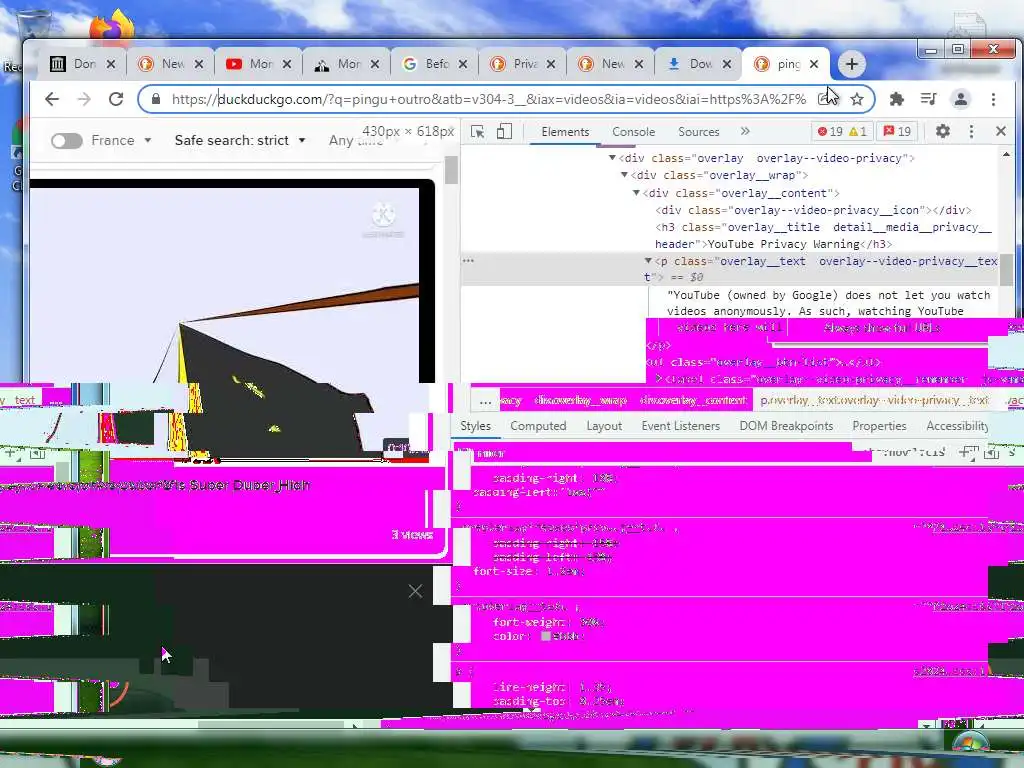Image resolution: width=1024 pixels, height=768 pixels.
Task: Show more DevTools tabs with the chevrons
Action: click(745, 131)
